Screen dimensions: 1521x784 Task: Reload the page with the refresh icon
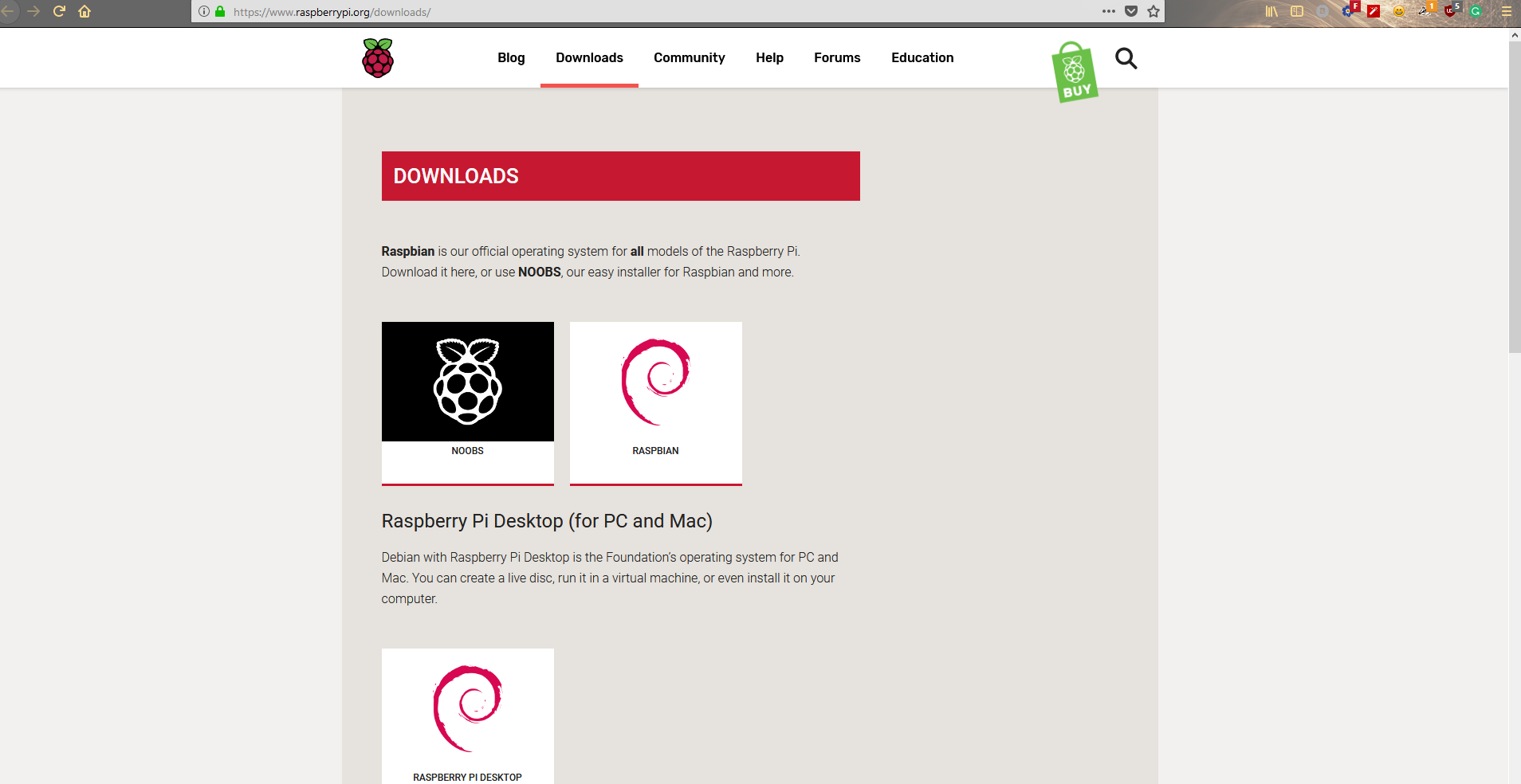[59, 11]
